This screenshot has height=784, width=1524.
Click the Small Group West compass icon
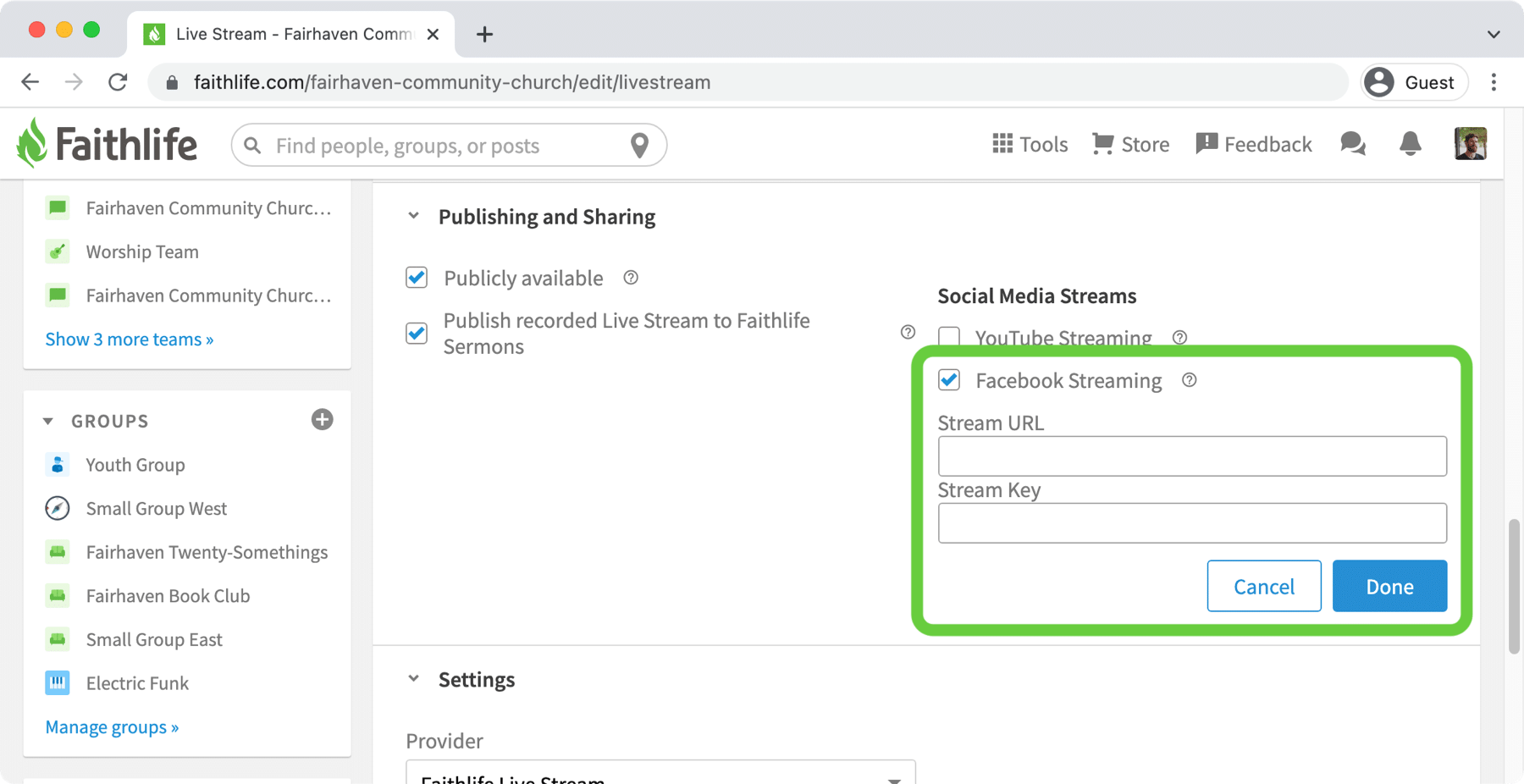(58, 508)
